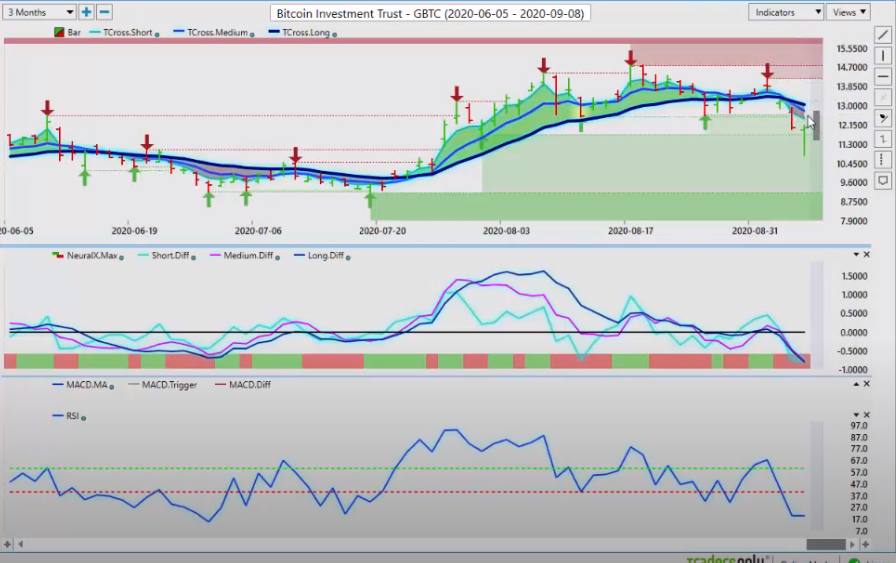Click the 1.5000 value on the Diff axis
Image resolution: width=896 pixels, height=563 pixels.
tap(854, 276)
